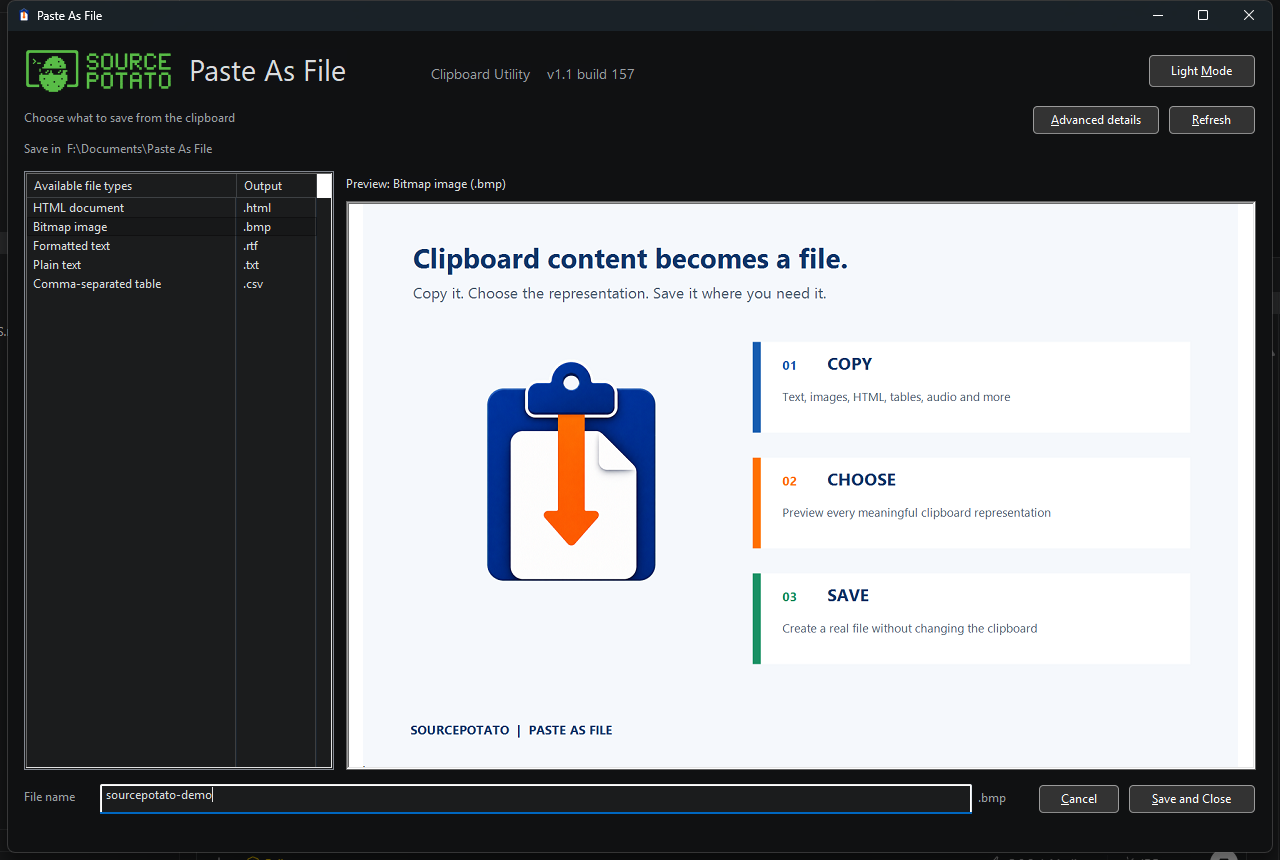
Task: Click the .txt output cell
Action: click(x=276, y=265)
